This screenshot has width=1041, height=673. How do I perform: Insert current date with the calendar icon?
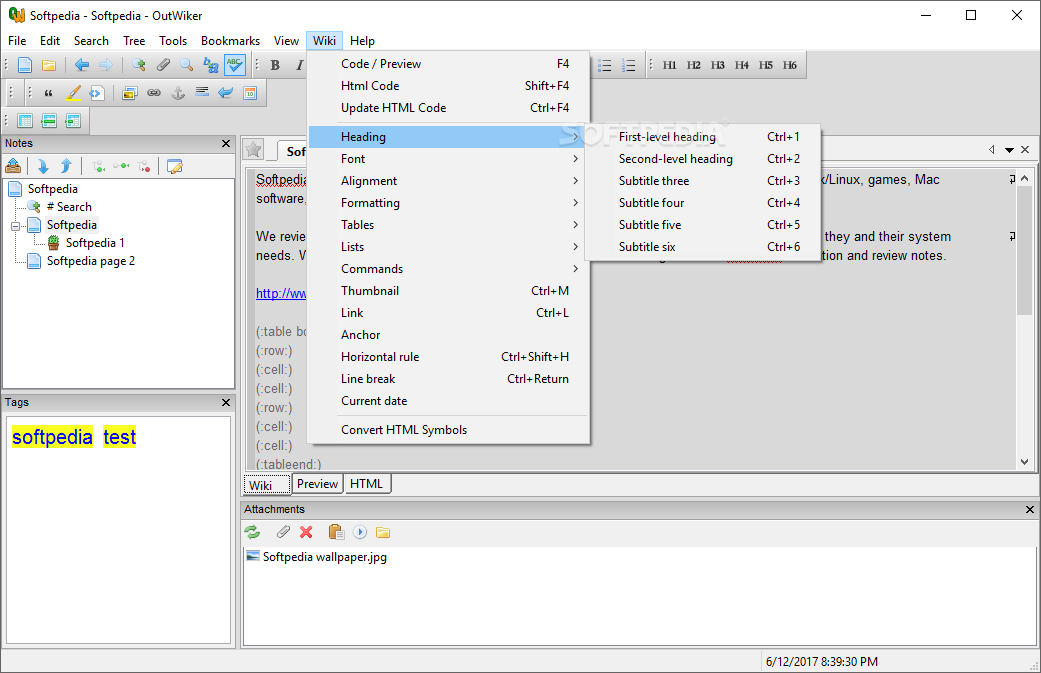[x=250, y=93]
